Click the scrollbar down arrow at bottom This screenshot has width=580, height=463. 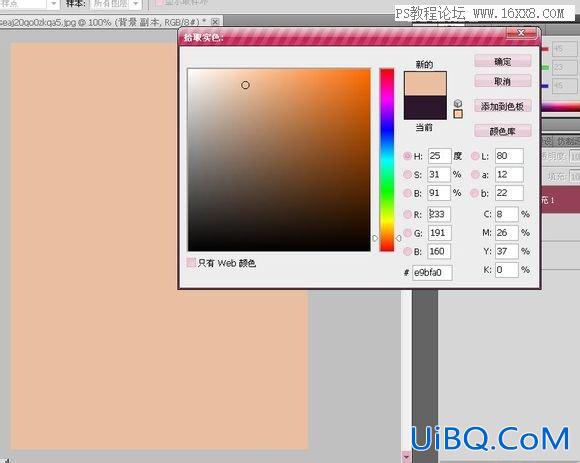(406, 457)
